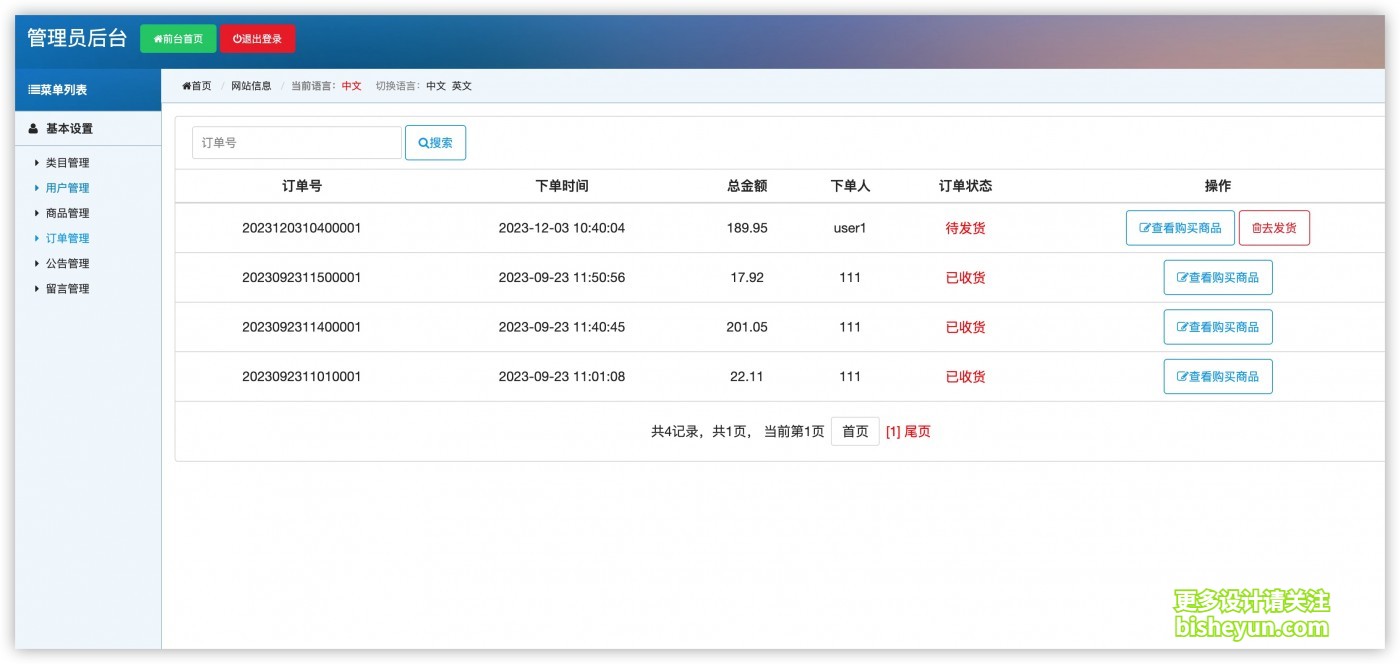Click the 订单号 search input field
Screen dimensions: 1400x664
tap(297, 143)
